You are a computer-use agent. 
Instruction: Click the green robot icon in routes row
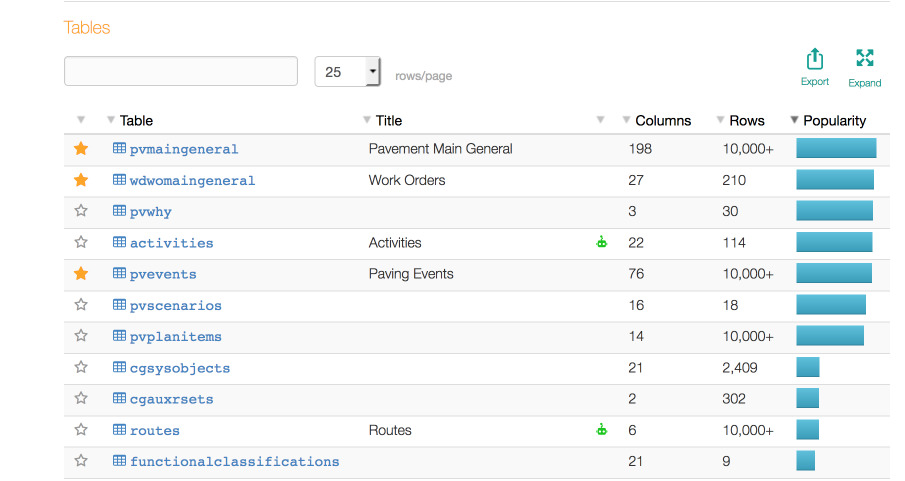pyautogui.click(x=601, y=430)
